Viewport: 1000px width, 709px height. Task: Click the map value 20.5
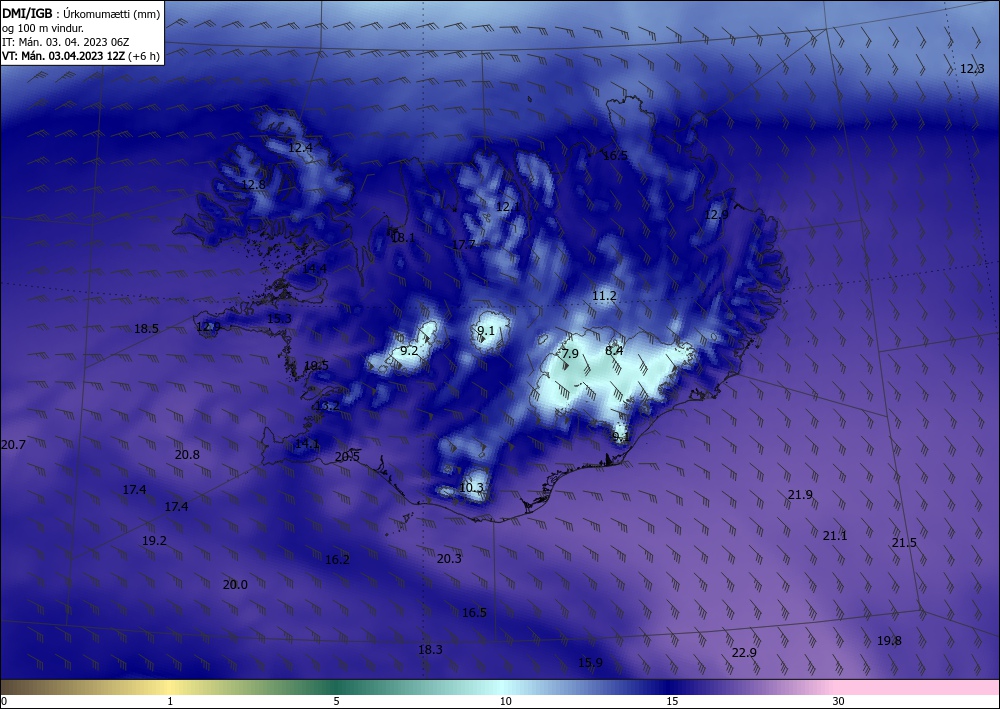348,457
